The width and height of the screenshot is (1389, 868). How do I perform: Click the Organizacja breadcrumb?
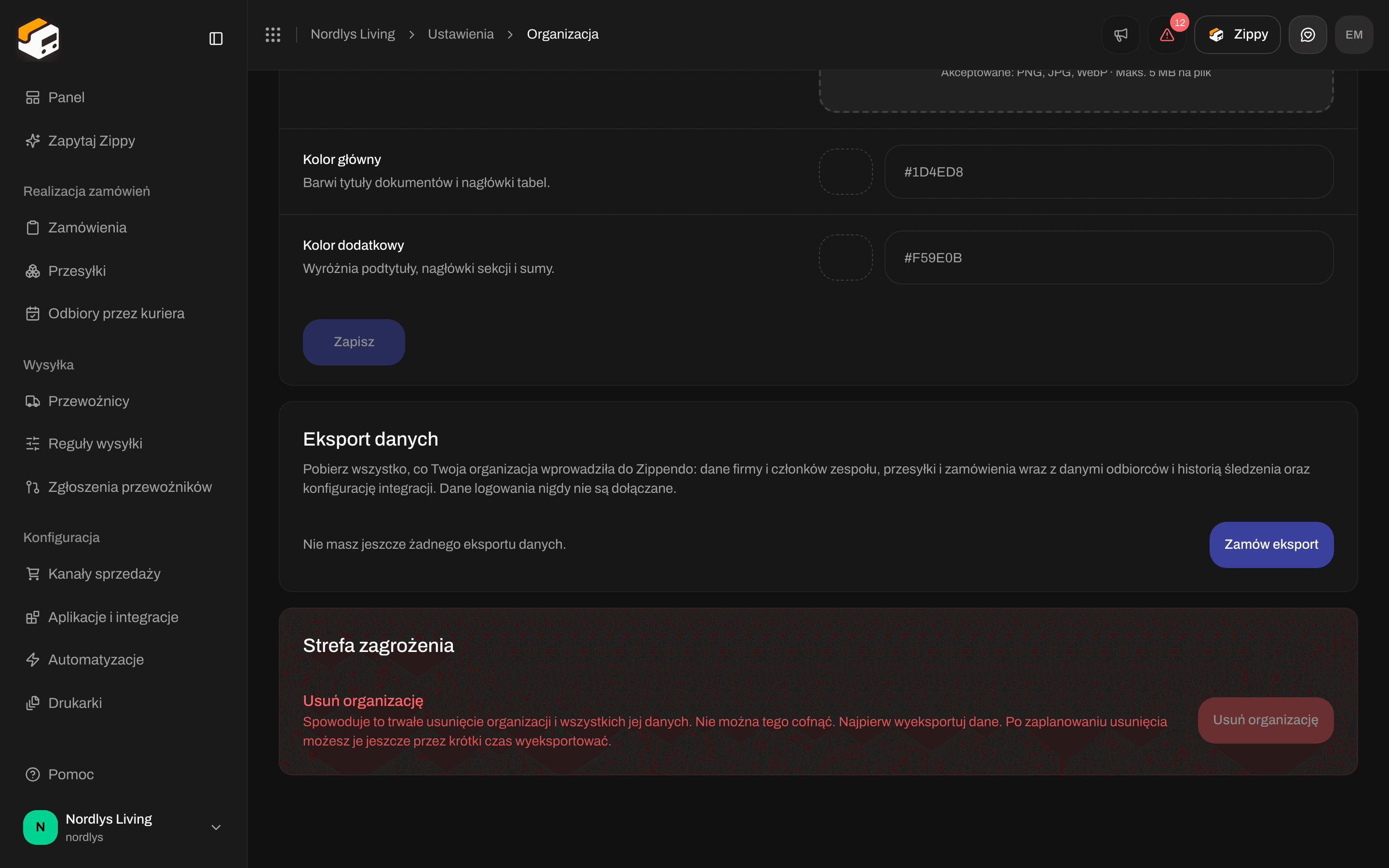click(x=562, y=34)
